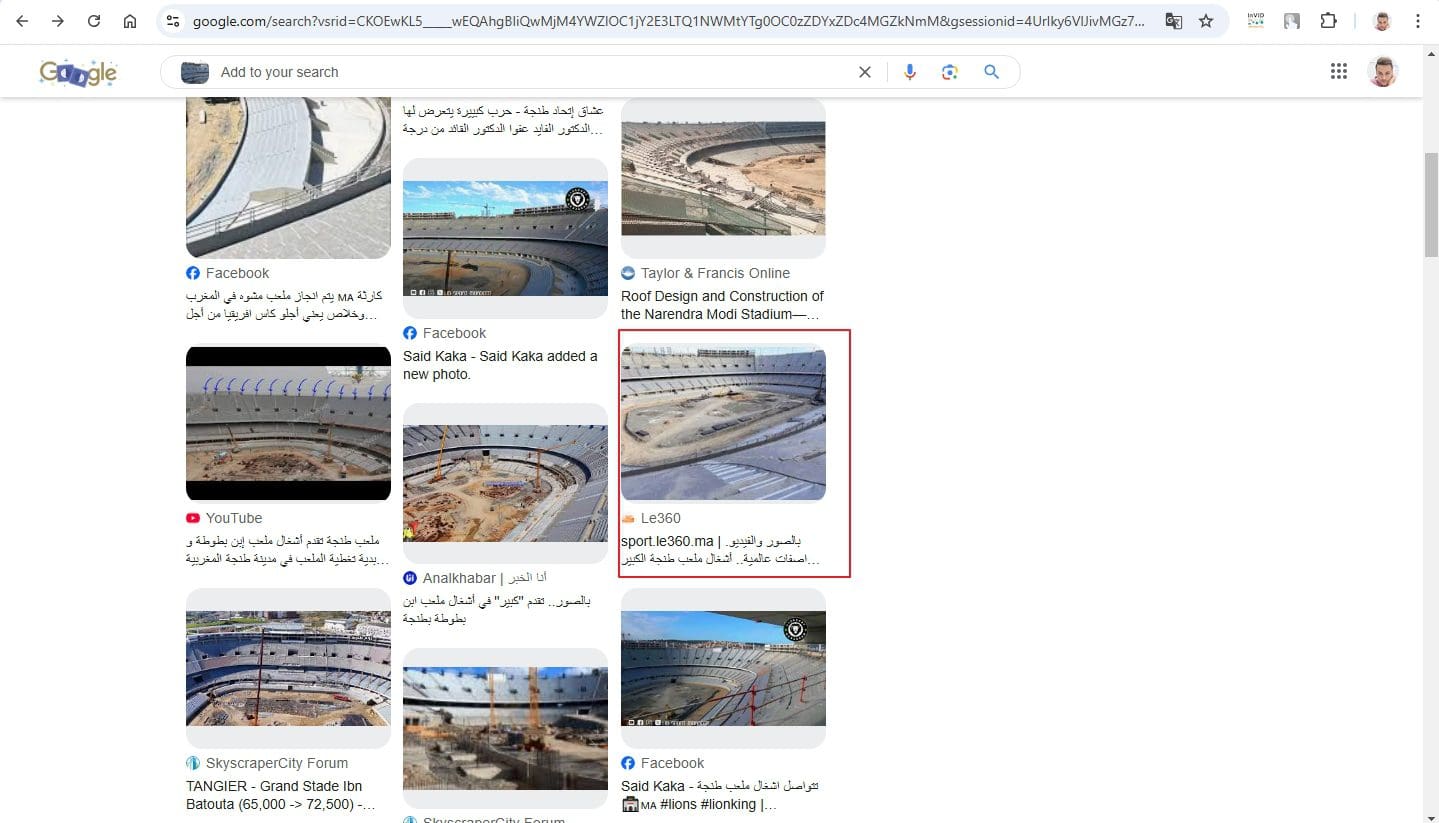Viewport: 1439px width, 823px height.
Task: Open the Taylor & Francis Online result link
Action: pyautogui.click(x=722, y=305)
